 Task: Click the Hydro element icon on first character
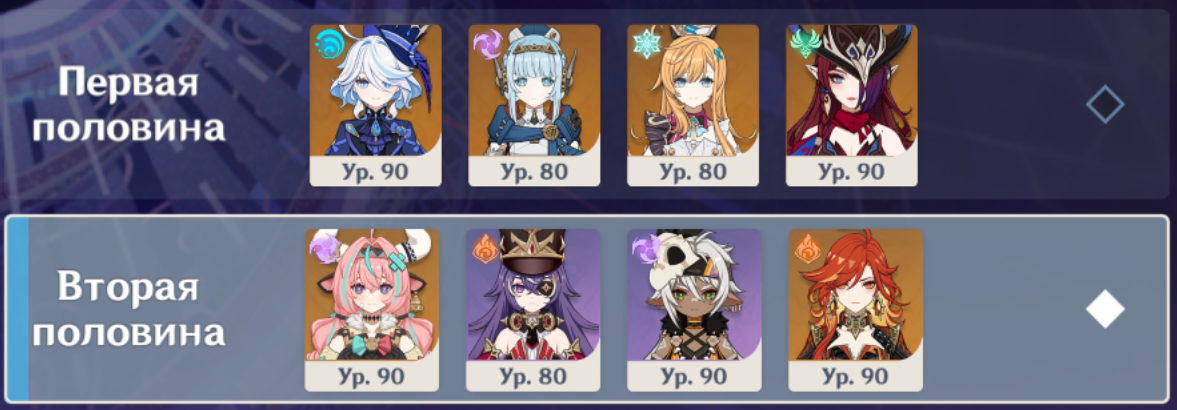[x=328, y=44]
